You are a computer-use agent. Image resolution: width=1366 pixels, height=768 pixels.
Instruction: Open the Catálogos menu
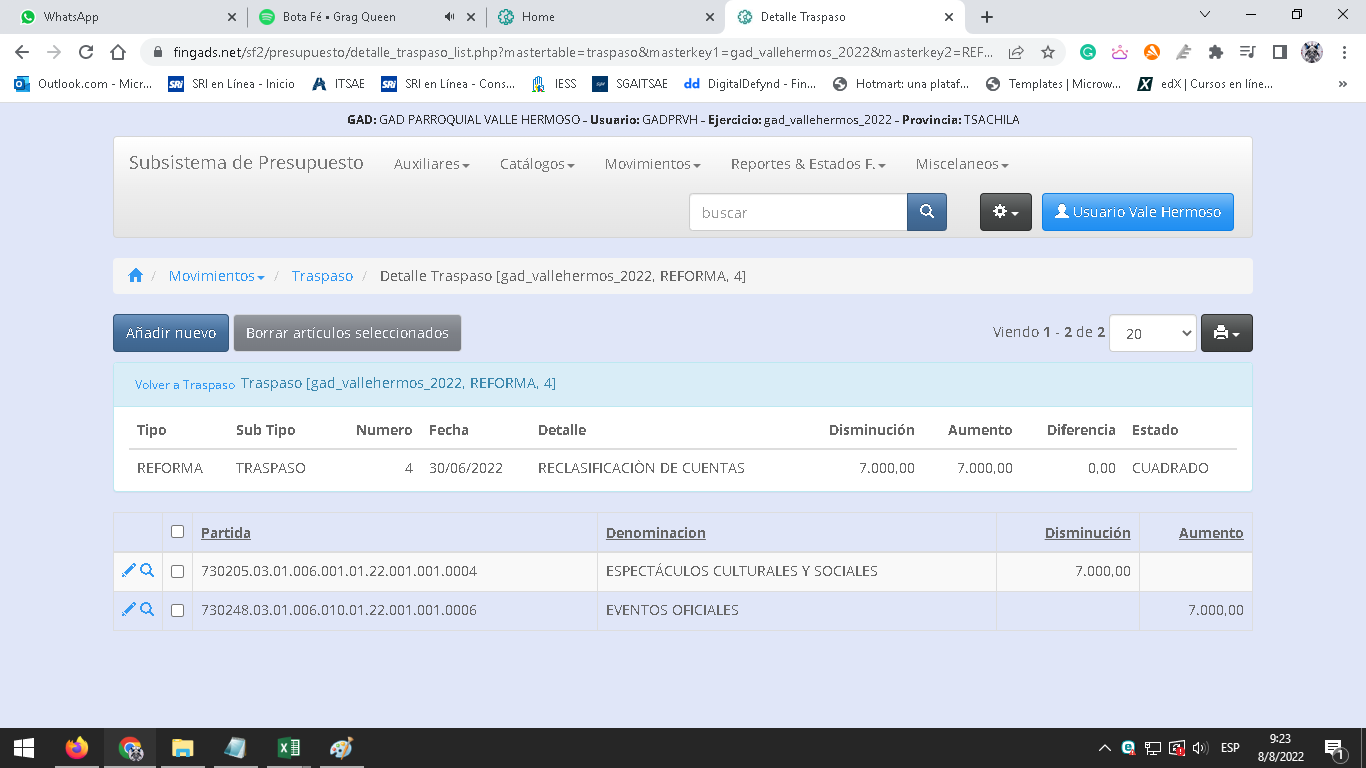[x=537, y=164]
